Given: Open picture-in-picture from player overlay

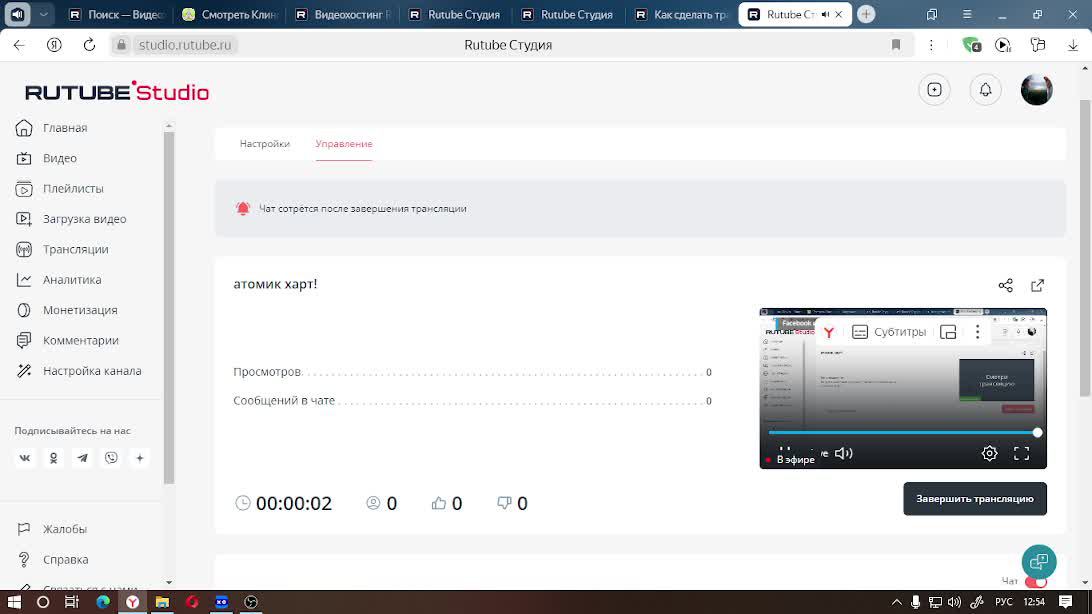Looking at the screenshot, I should coord(948,332).
